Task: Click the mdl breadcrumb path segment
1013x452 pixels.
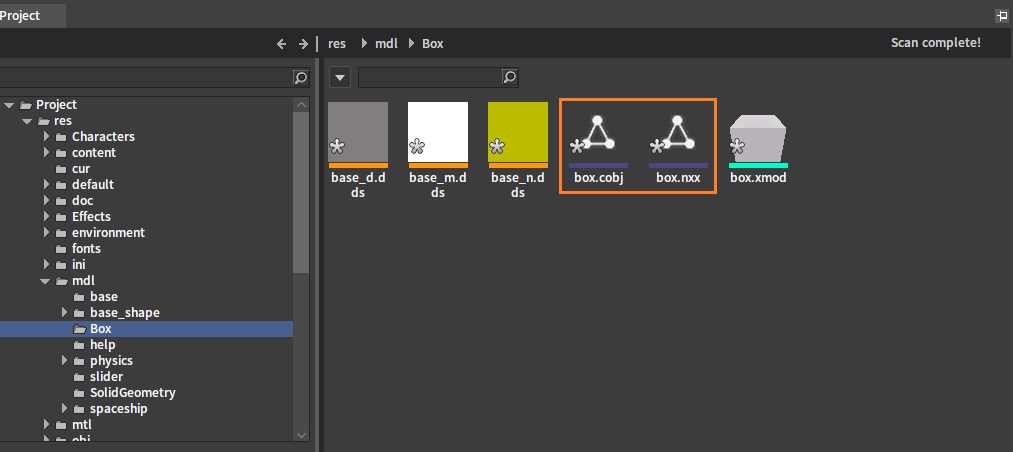Action: tap(386, 43)
